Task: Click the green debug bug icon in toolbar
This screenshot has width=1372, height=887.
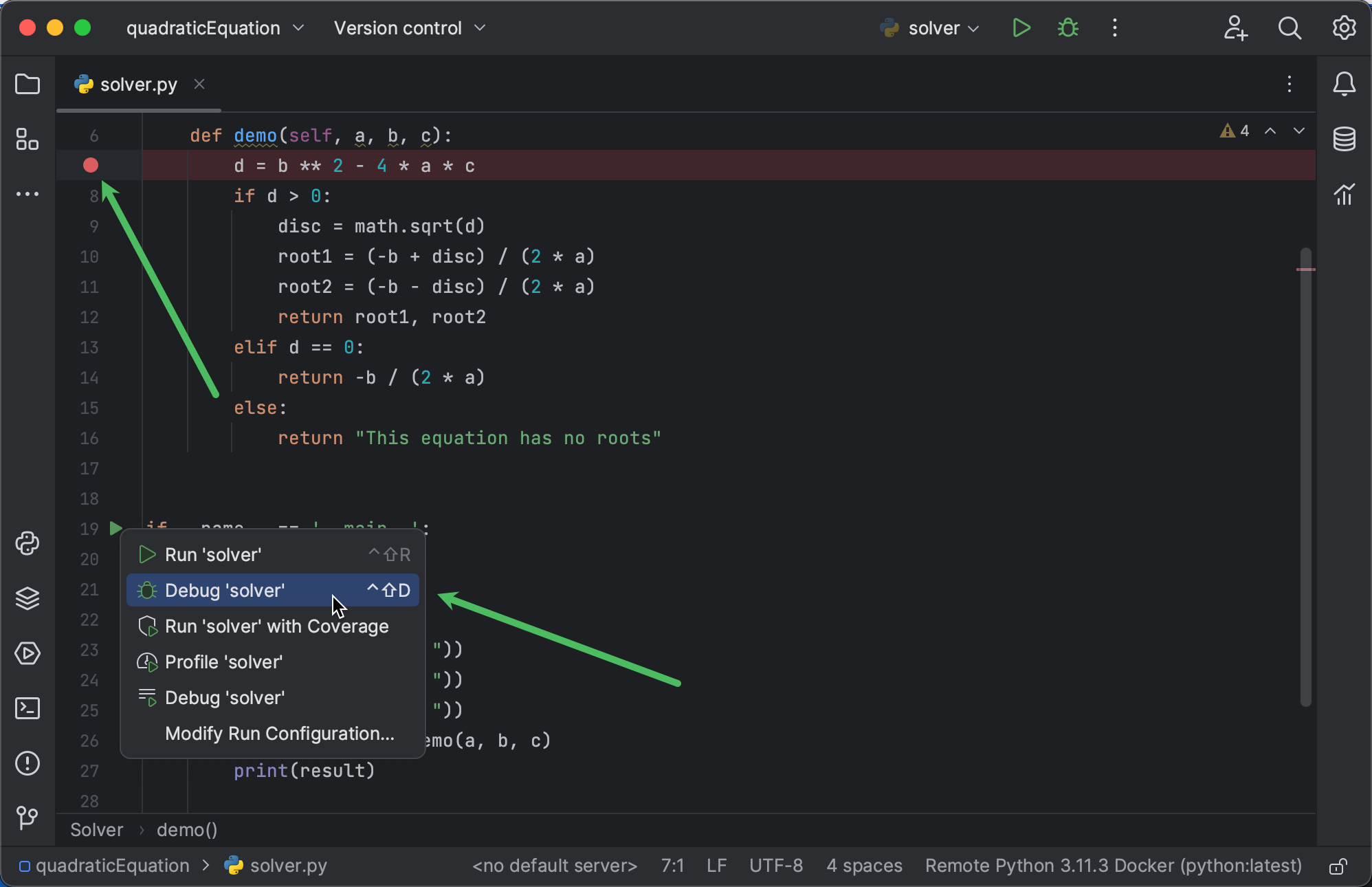Action: pos(1067,28)
